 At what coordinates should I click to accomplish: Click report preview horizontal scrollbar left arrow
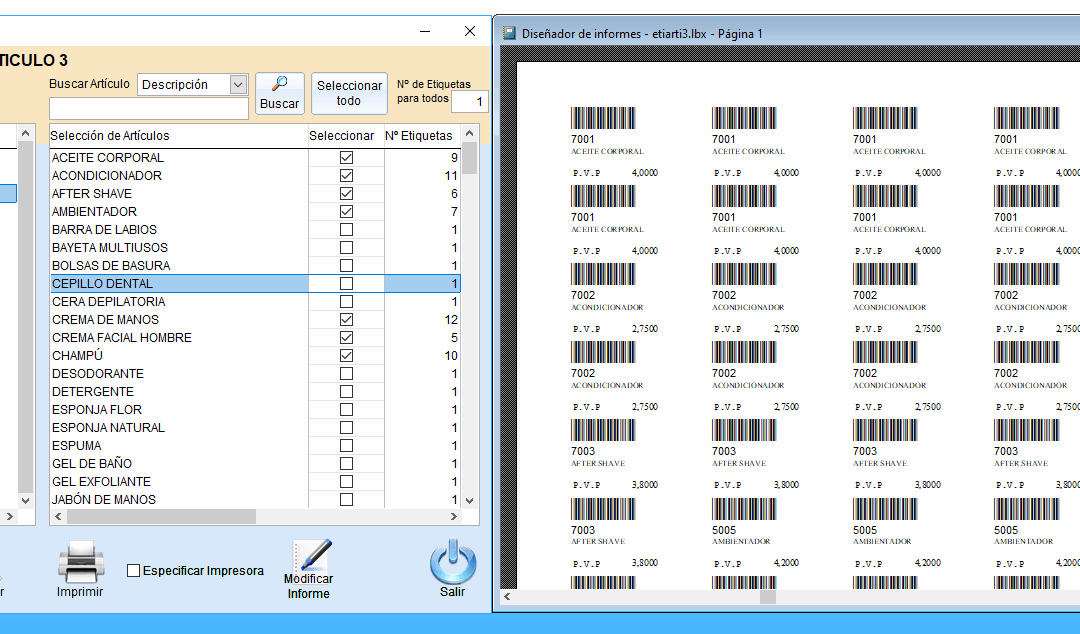(x=508, y=597)
